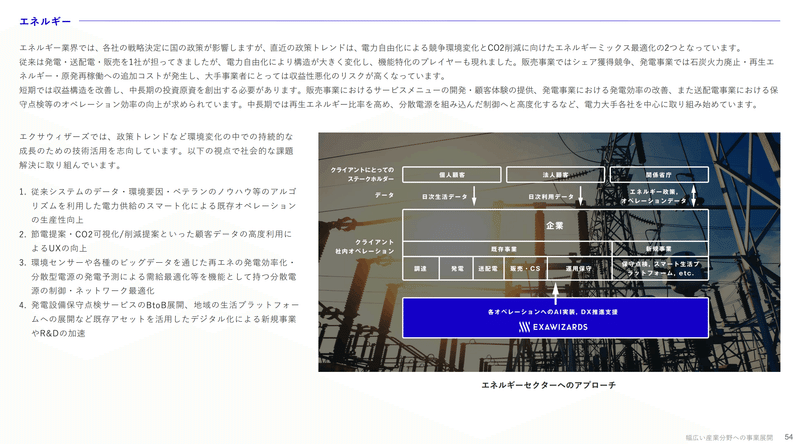
Task: Click the 既存事業 header cell
Action: point(507,249)
